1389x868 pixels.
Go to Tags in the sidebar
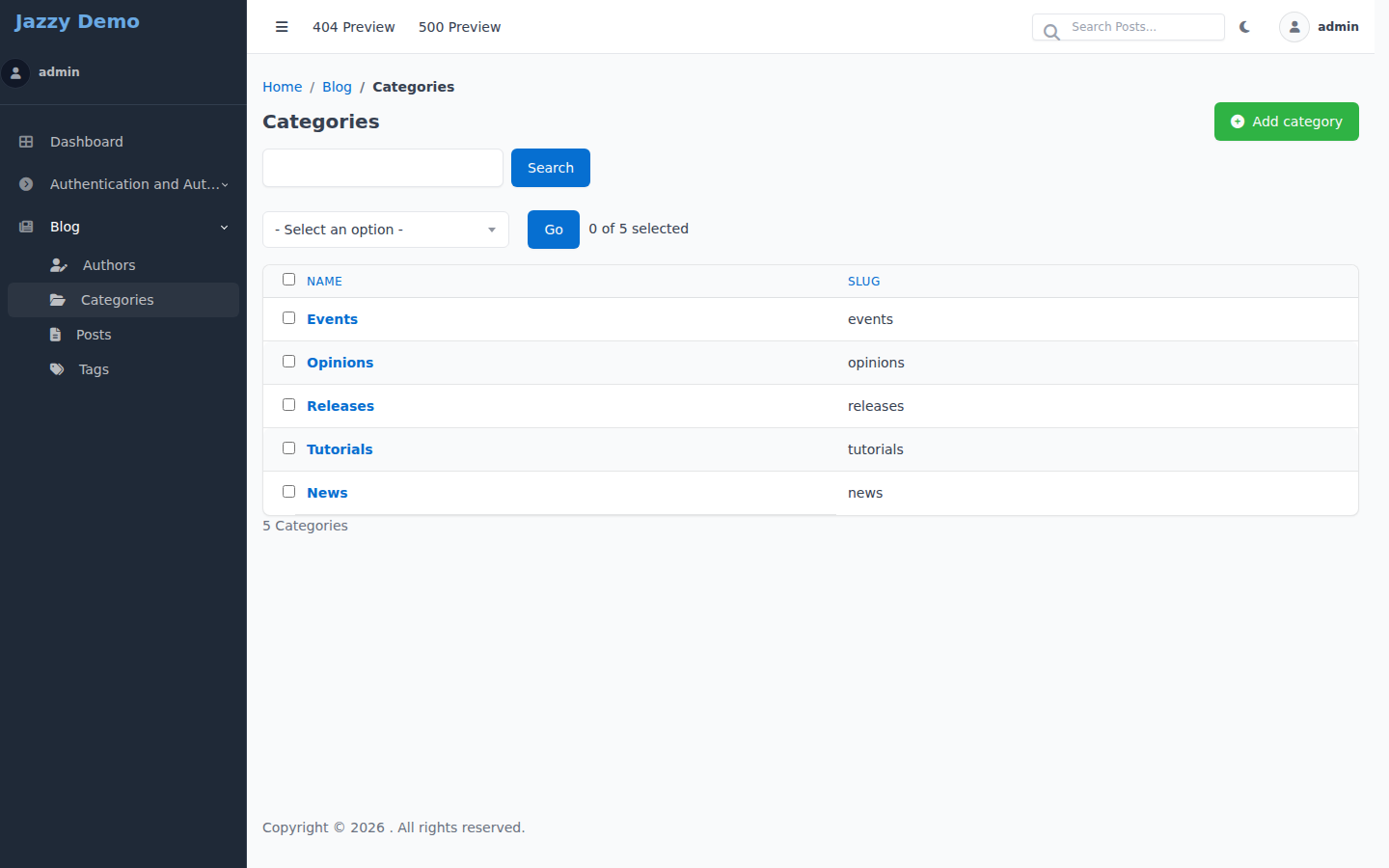click(123, 369)
